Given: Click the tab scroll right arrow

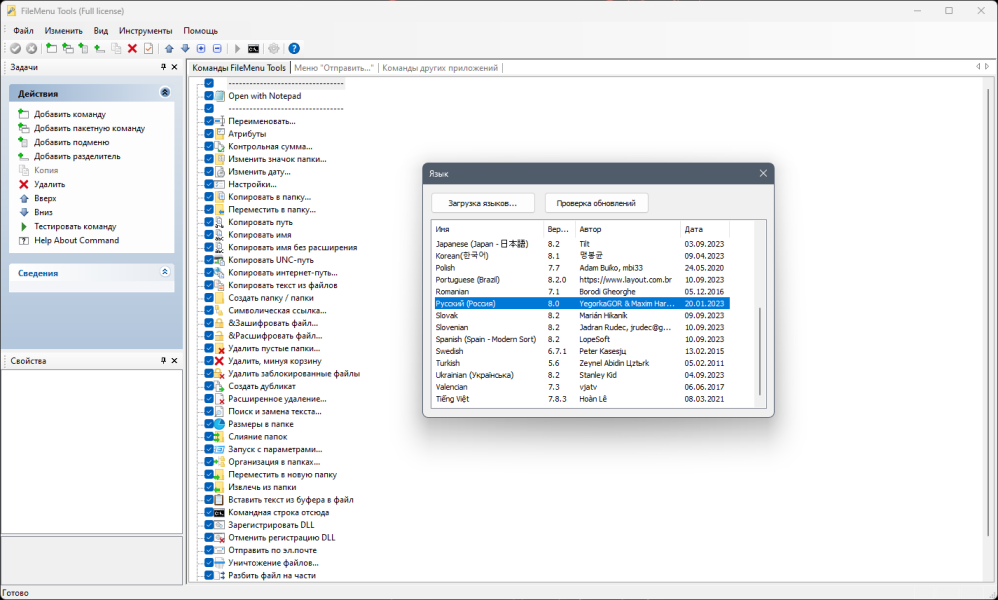Looking at the screenshot, I should point(987,67).
